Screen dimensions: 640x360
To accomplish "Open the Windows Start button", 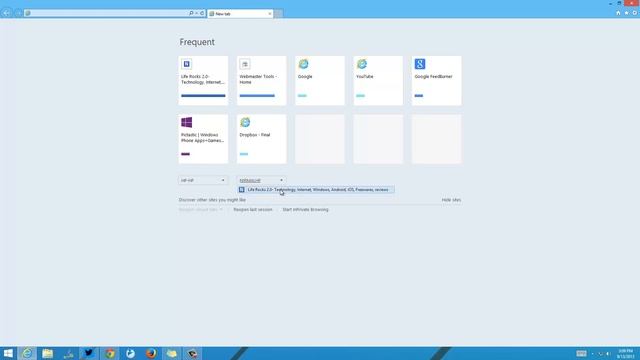I will tap(8, 353).
